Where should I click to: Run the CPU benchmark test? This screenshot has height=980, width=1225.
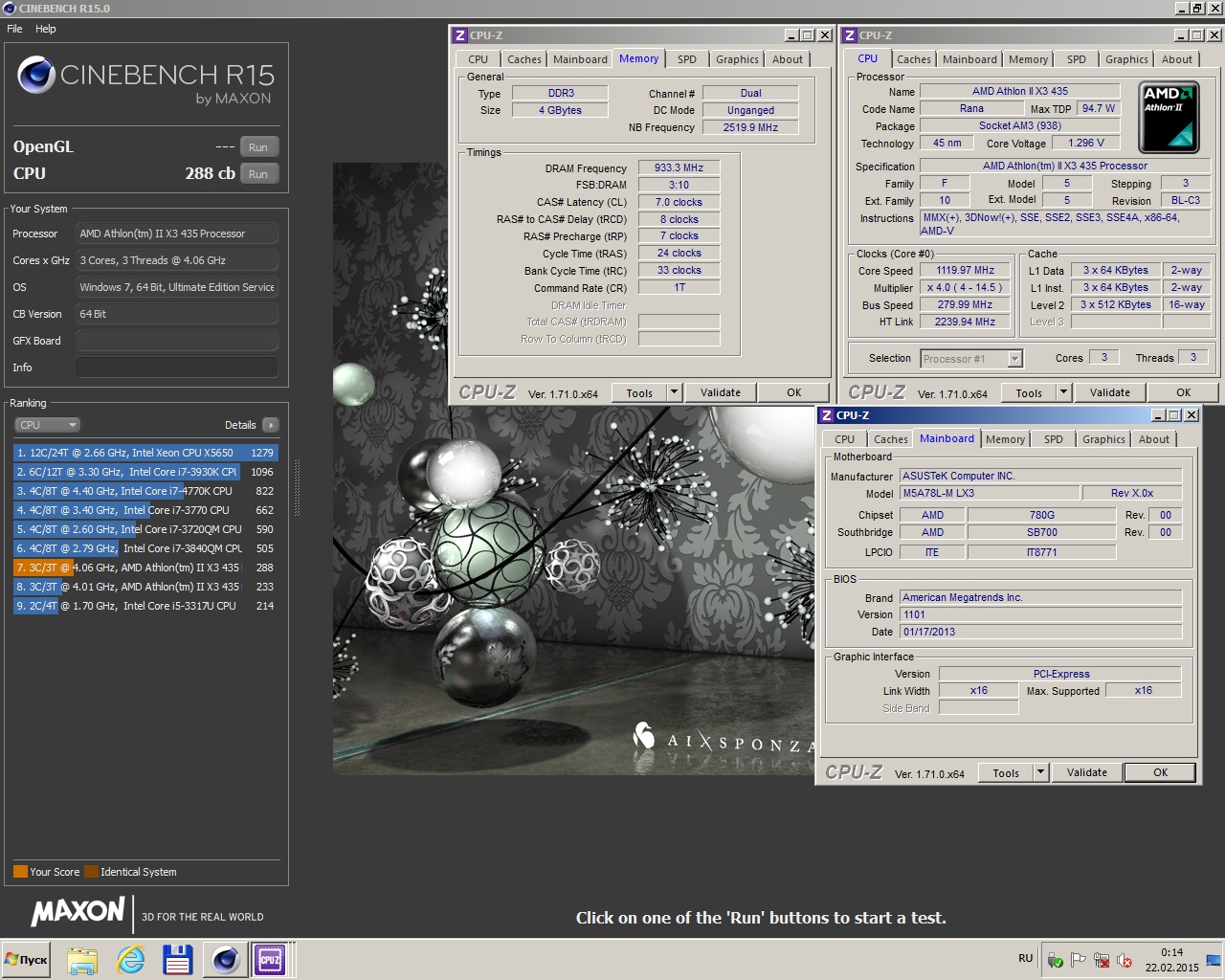coord(258,174)
